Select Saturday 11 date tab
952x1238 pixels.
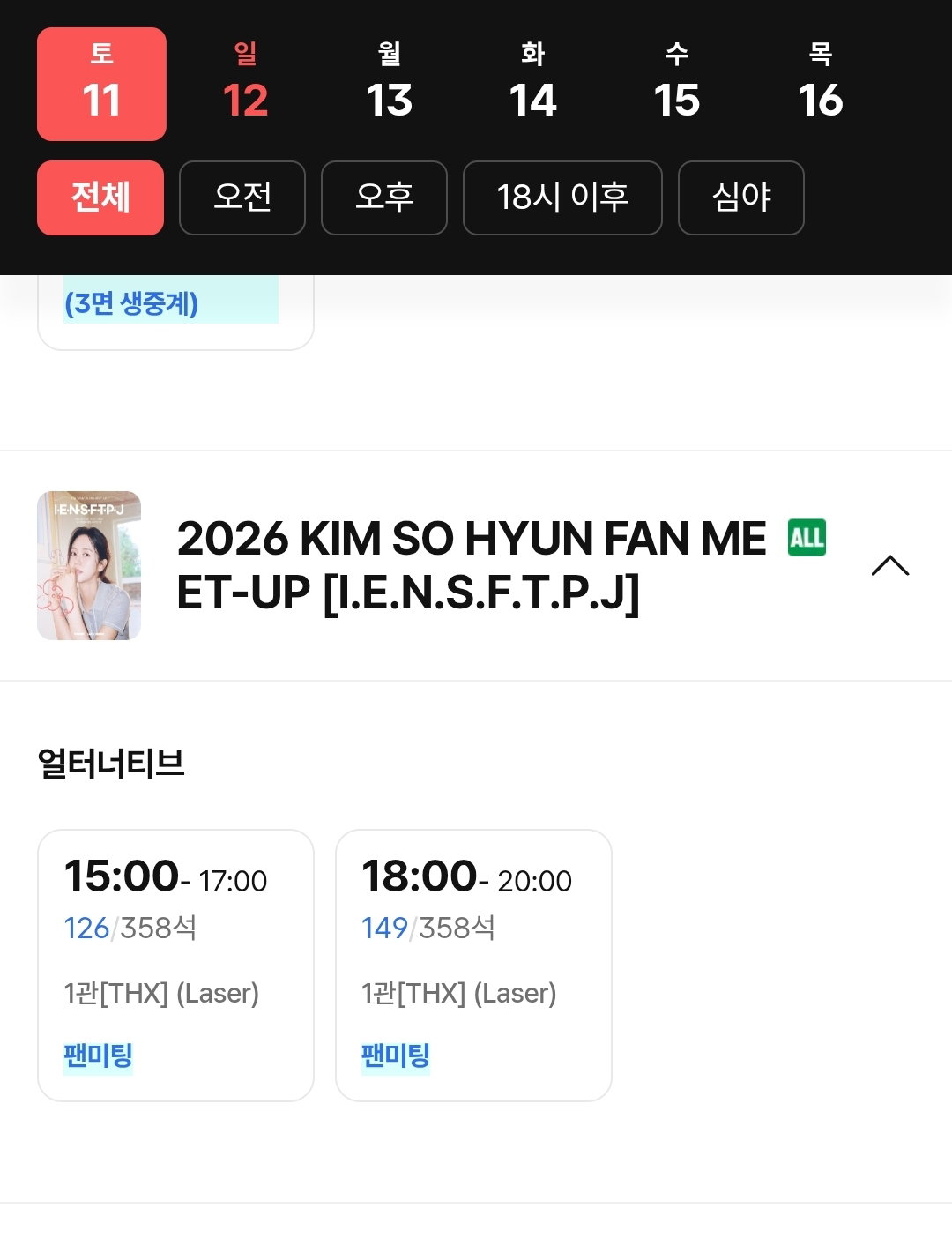point(101,84)
